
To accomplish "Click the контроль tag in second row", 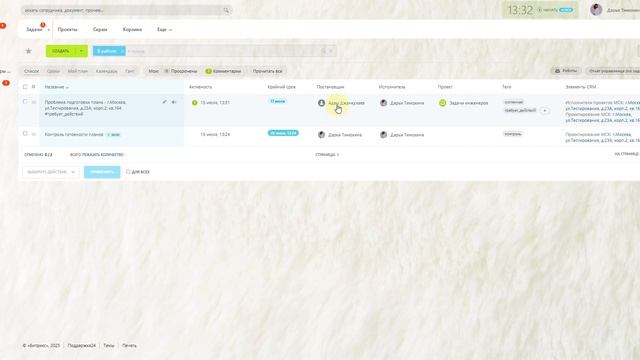I will [x=513, y=134].
